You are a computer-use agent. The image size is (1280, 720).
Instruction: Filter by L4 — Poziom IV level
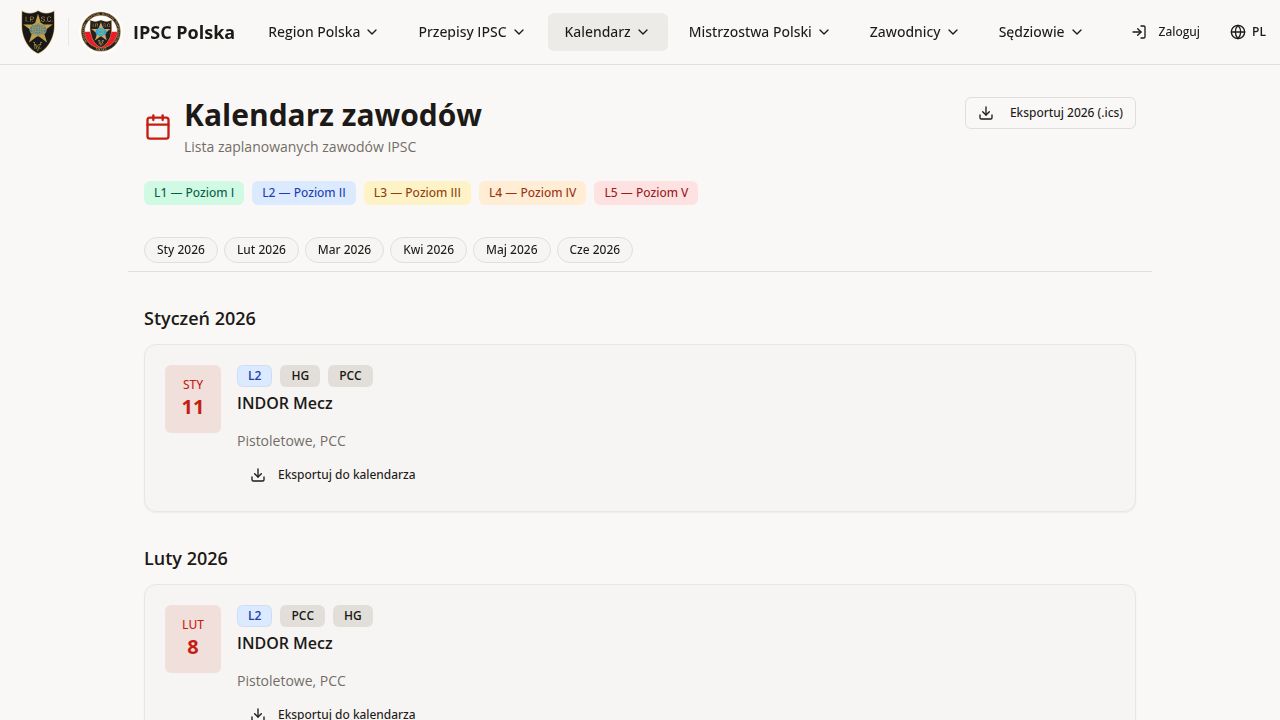point(532,193)
